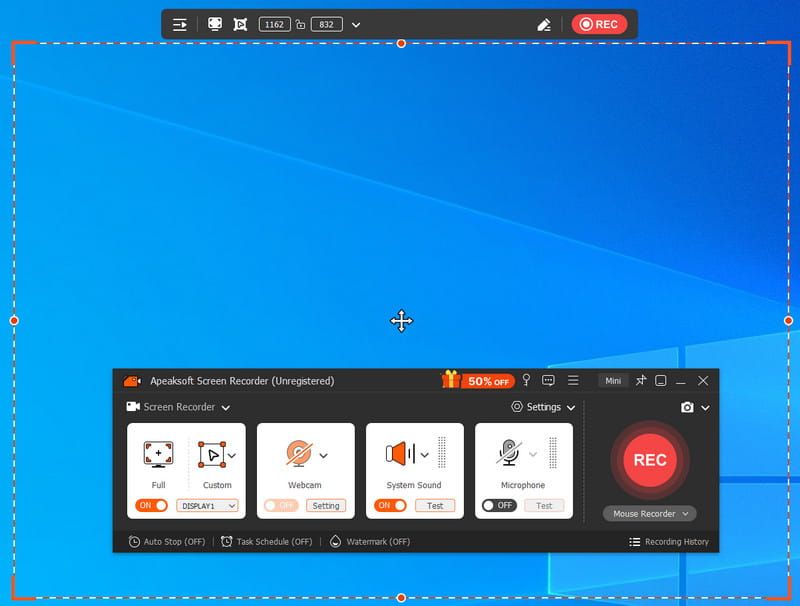The height and width of the screenshot is (606, 800).
Task: Open the feedback chat icon
Action: point(548,381)
